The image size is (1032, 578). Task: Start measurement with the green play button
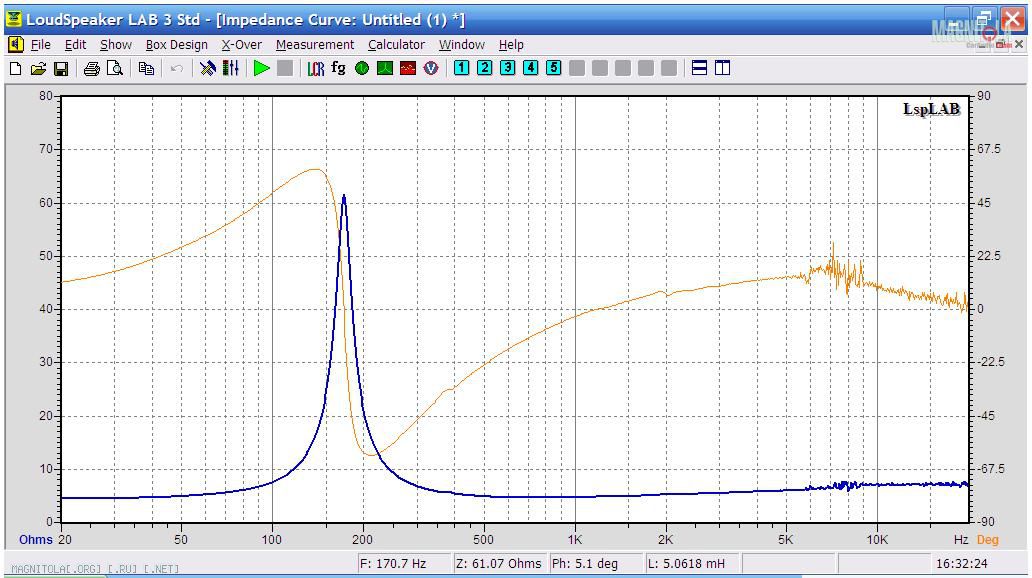point(262,68)
